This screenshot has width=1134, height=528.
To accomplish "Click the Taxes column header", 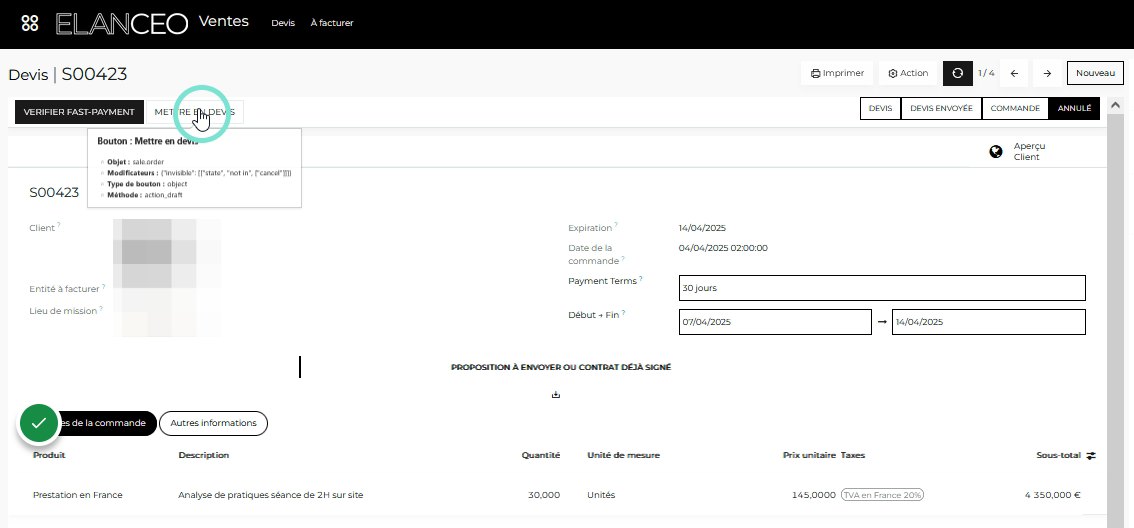I will coord(853,455).
